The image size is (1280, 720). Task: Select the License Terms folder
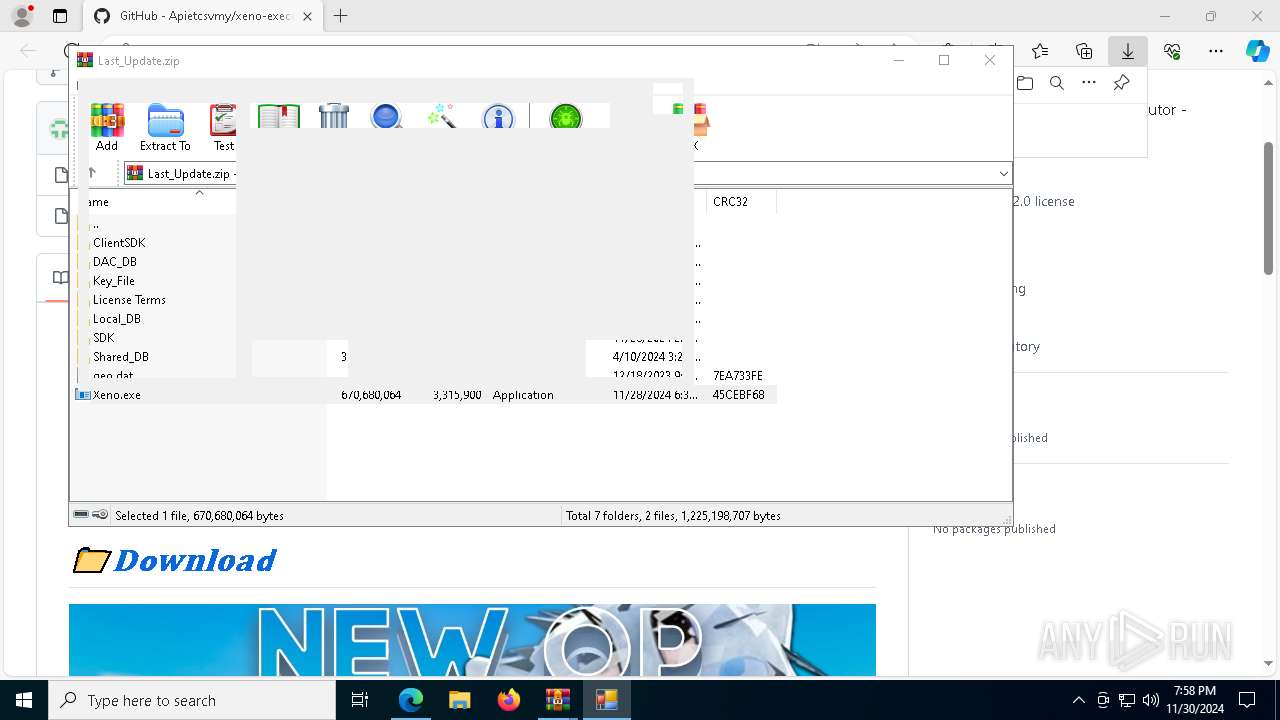click(129, 300)
